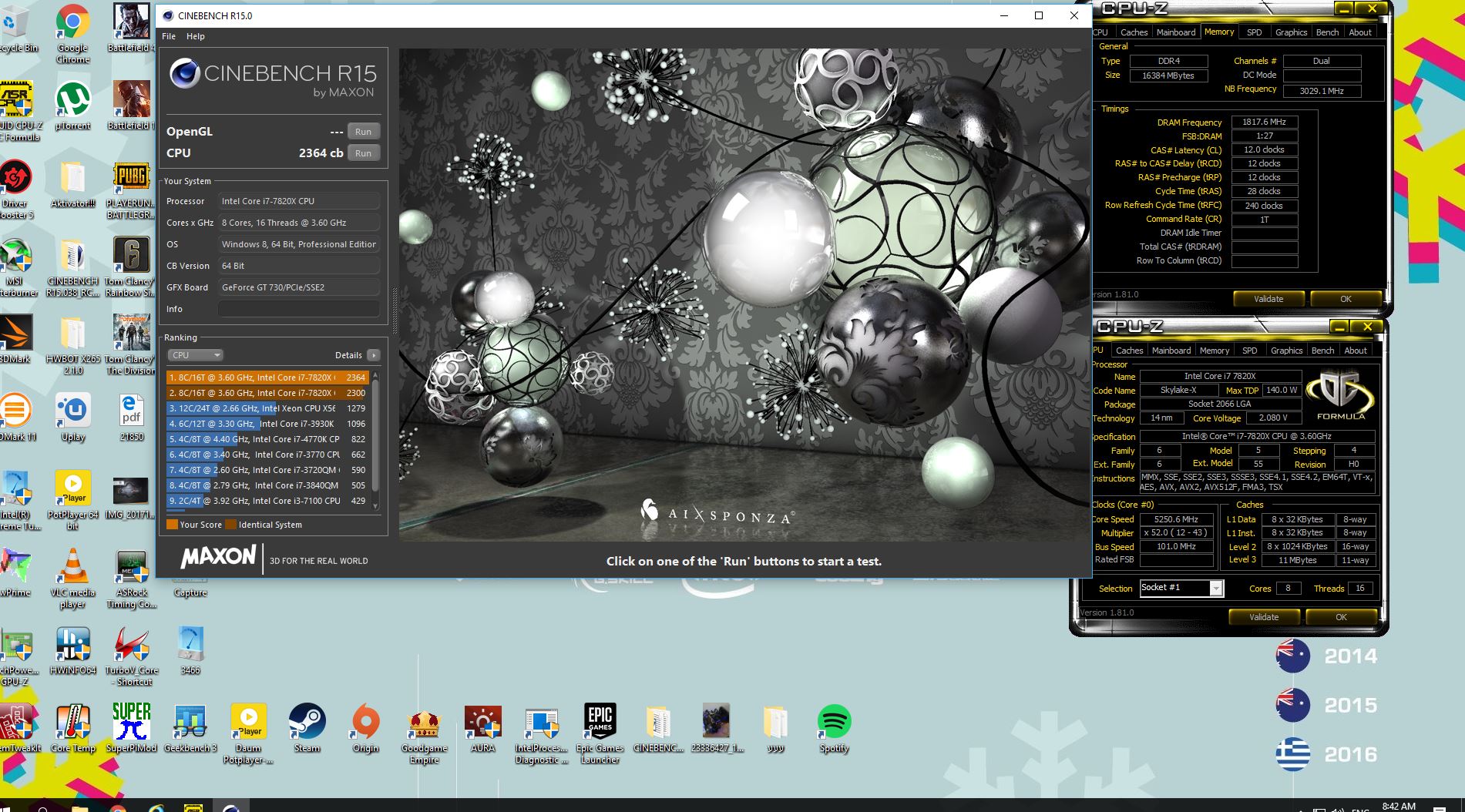Open About tab in lower CPU-Z window
Screen dimensions: 1465x812
click(x=1356, y=351)
